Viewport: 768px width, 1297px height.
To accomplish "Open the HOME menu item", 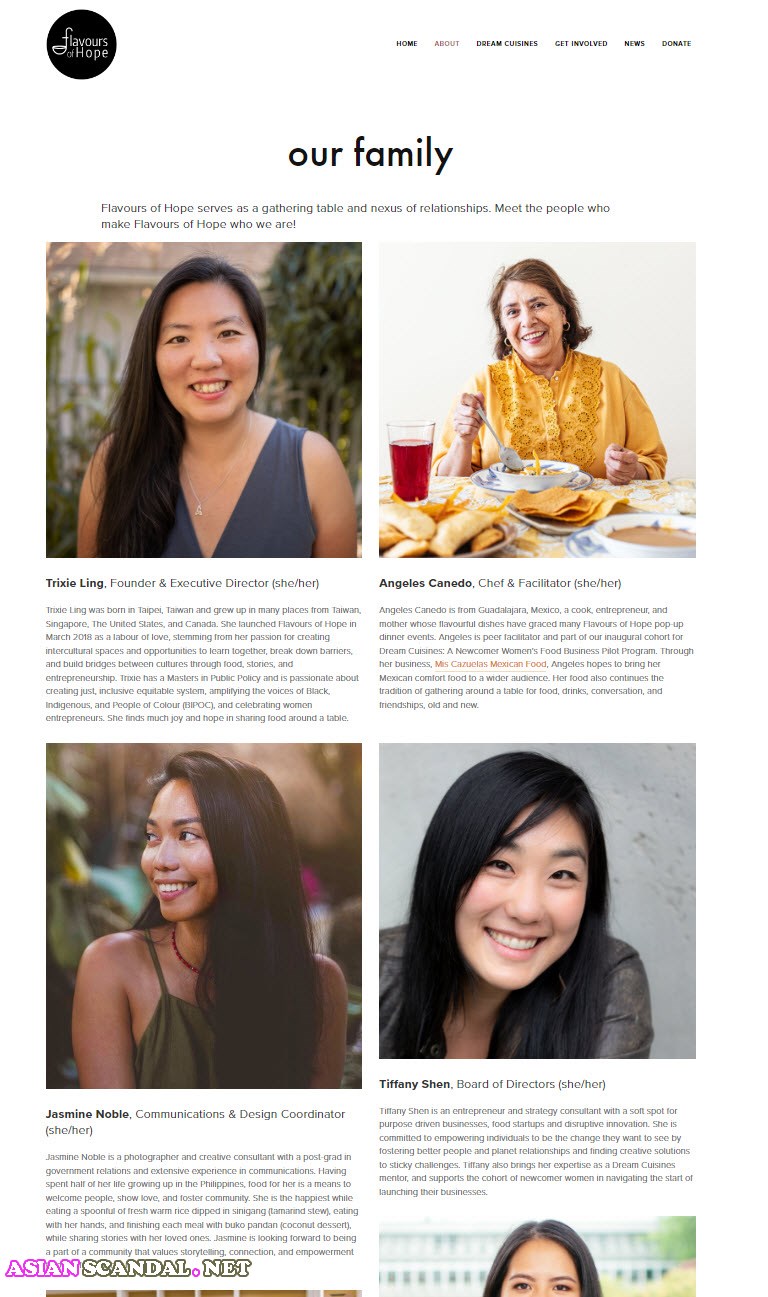I will coord(407,44).
